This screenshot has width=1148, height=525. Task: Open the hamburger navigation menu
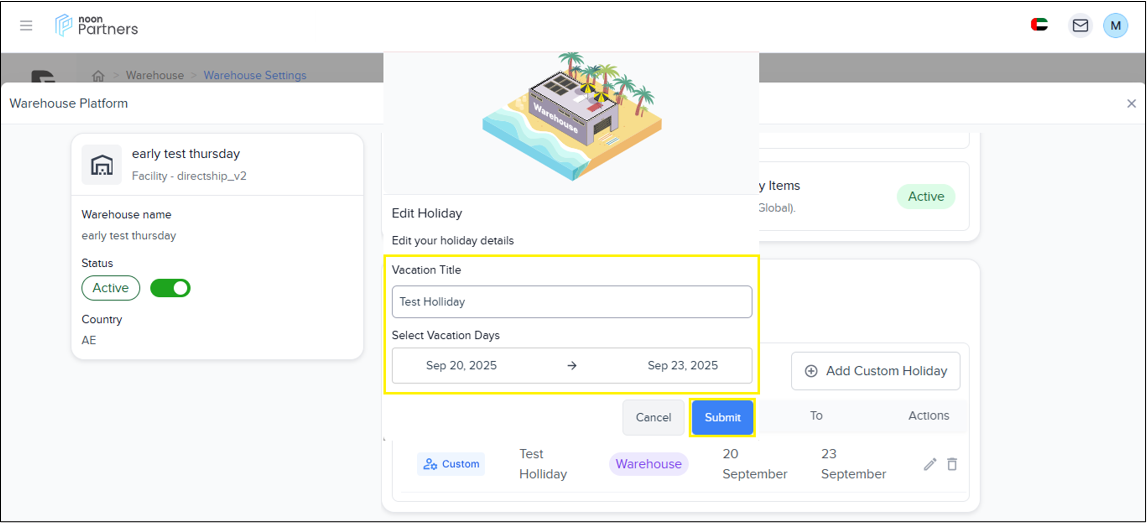click(x=26, y=26)
